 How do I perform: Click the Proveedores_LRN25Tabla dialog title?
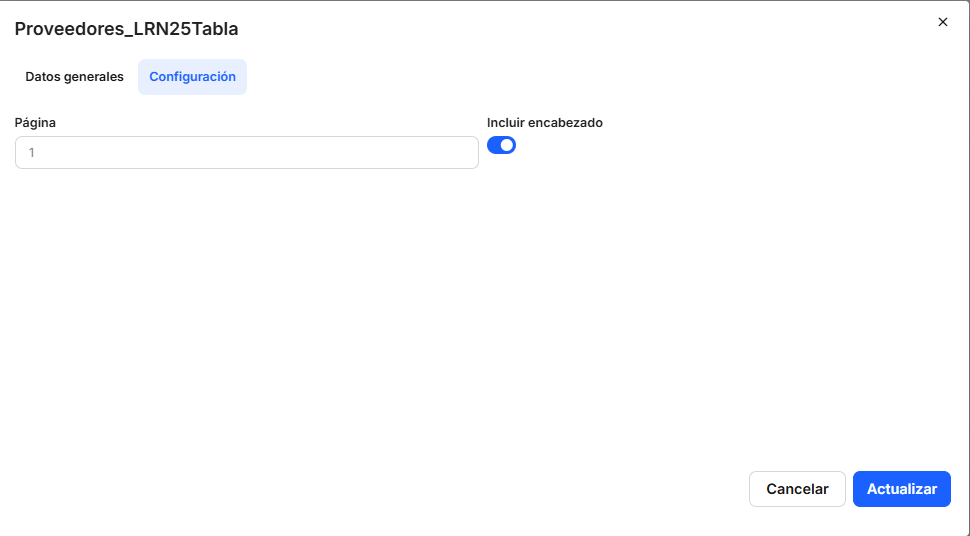coord(126,29)
